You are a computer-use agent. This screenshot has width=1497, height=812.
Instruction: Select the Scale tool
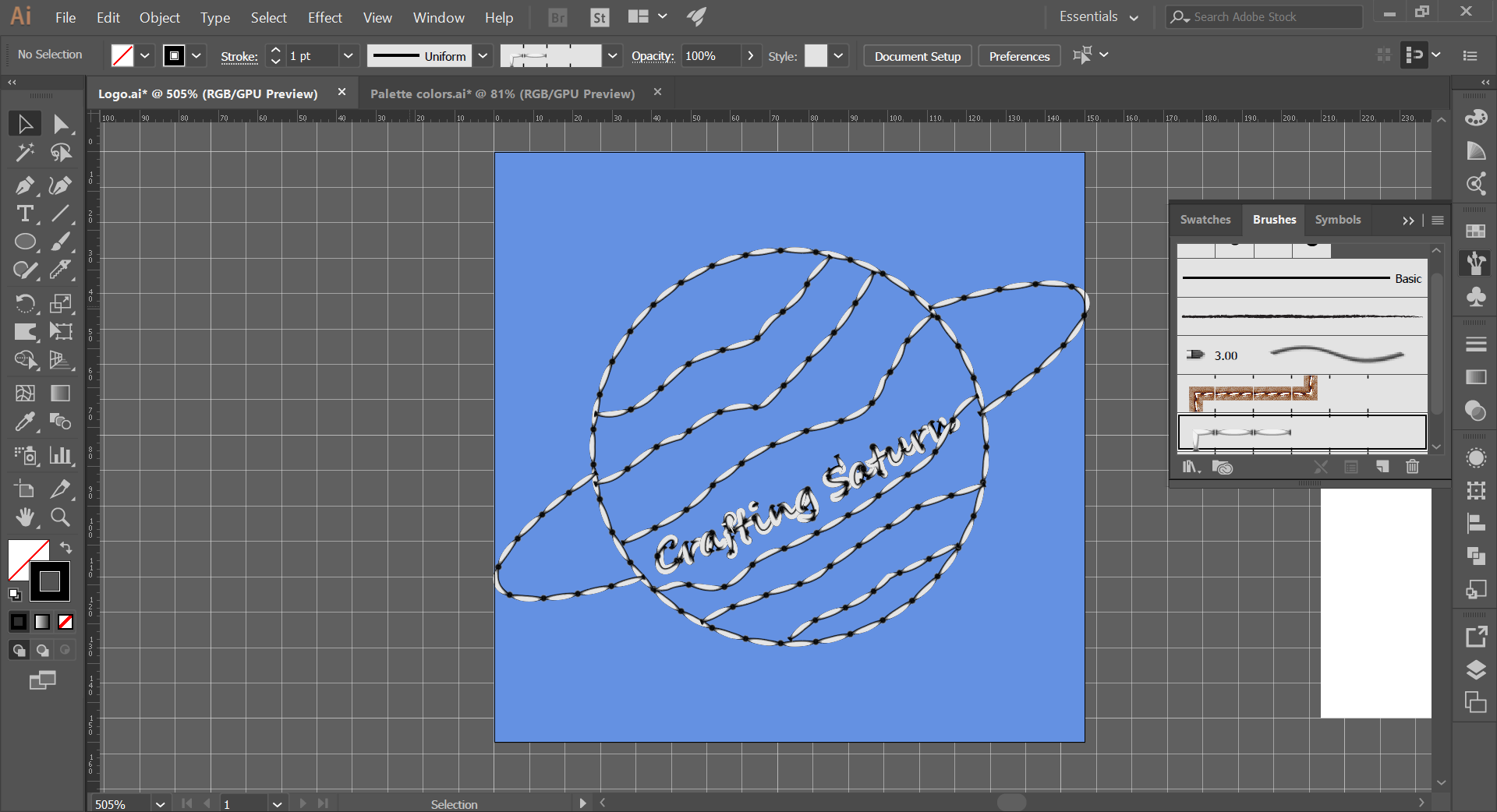coord(61,303)
